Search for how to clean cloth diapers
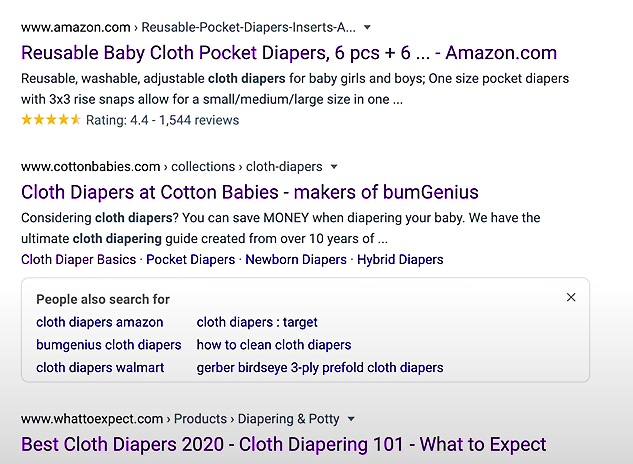 (274, 345)
